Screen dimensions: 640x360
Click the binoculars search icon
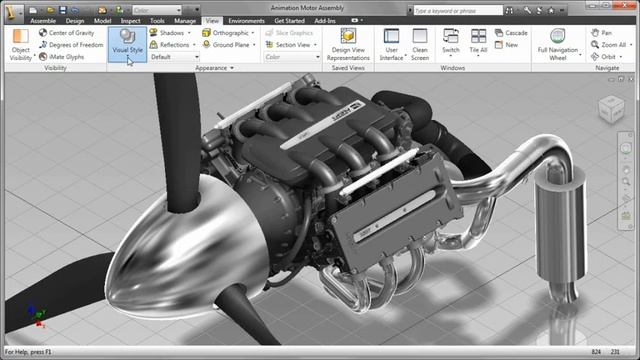509,11
